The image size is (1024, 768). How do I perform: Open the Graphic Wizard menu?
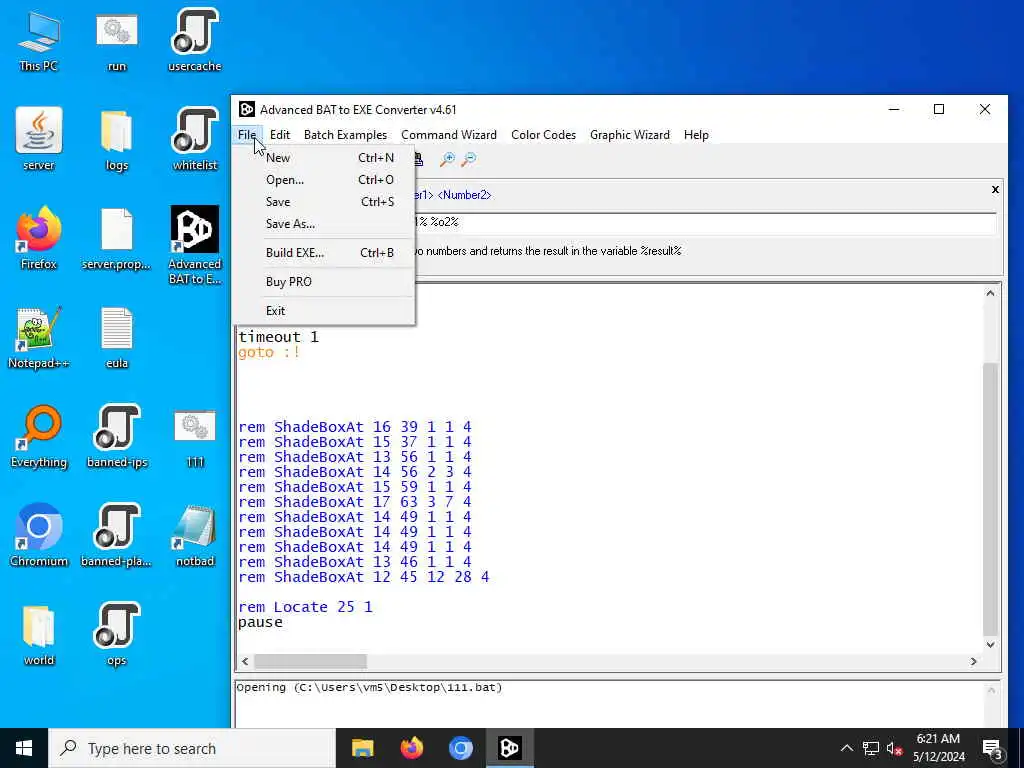pos(630,135)
